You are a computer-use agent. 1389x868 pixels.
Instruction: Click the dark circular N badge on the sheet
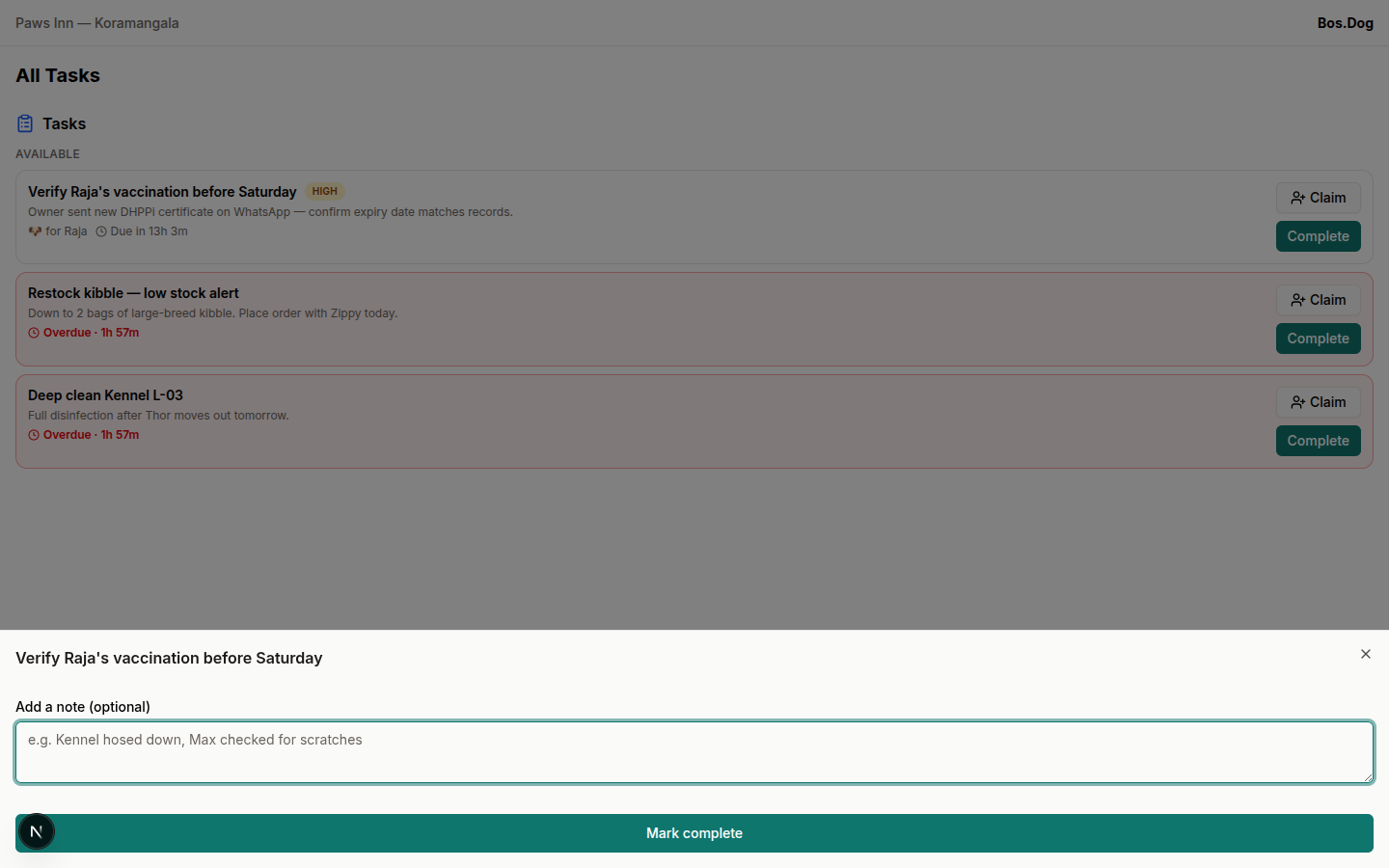(x=36, y=831)
